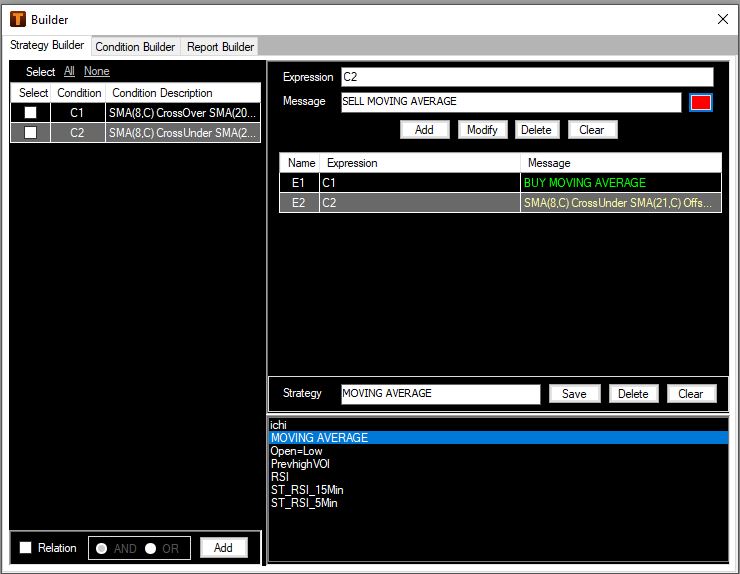Select RSI strategy in list

498,477
